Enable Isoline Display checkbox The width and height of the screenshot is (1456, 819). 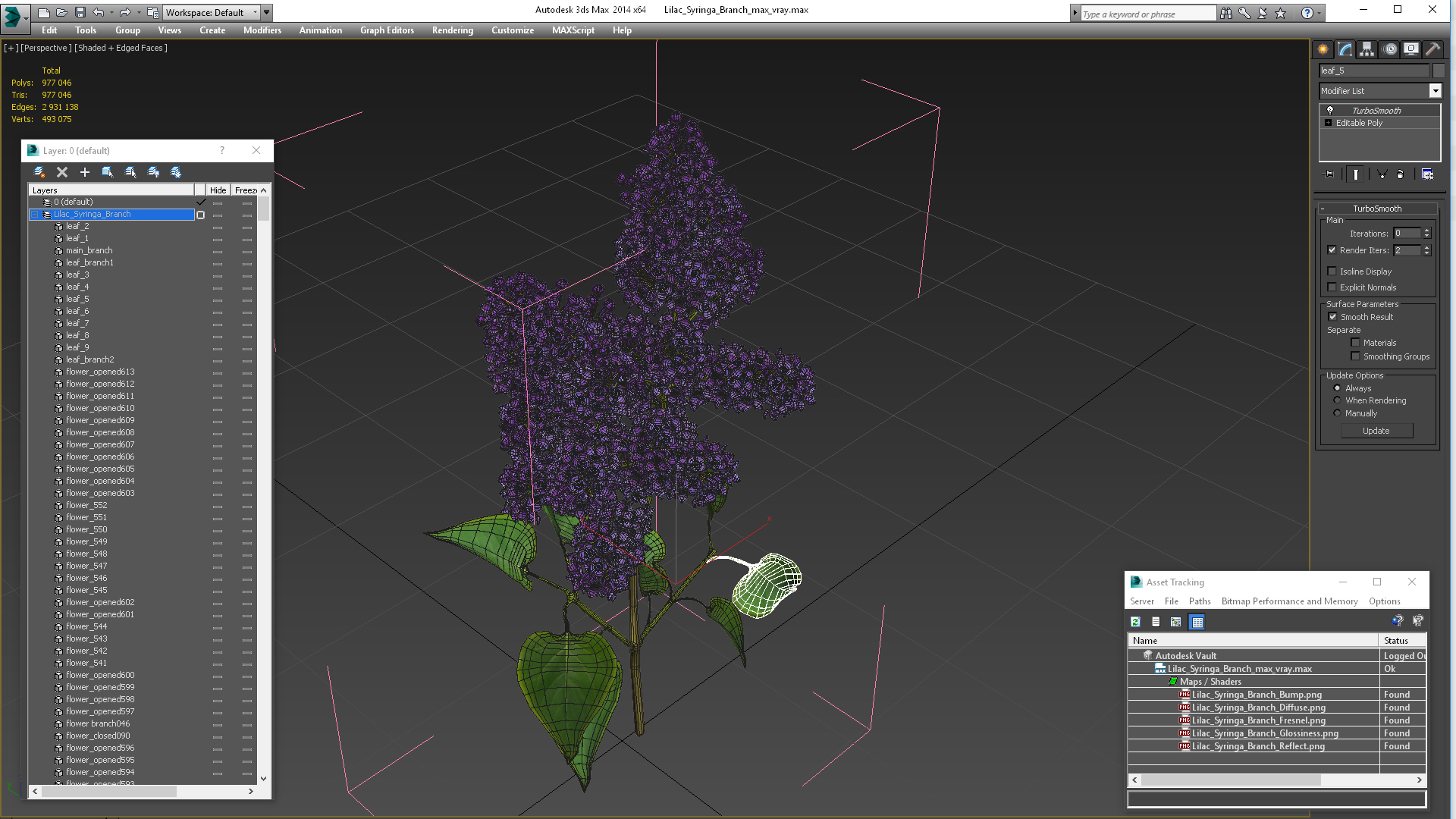pos(1332,271)
